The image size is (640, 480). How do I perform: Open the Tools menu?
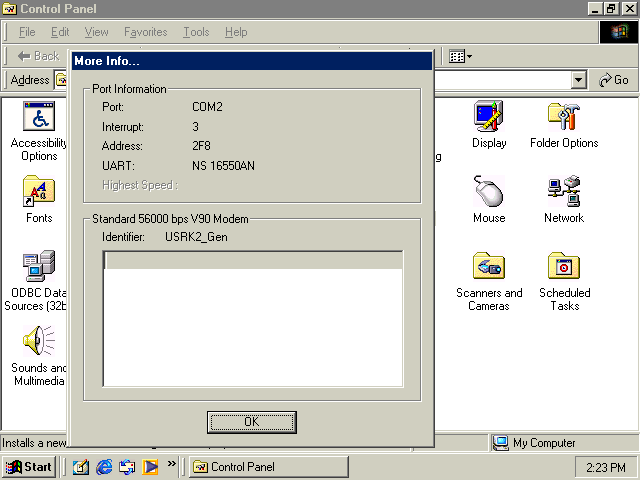coord(196,32)
